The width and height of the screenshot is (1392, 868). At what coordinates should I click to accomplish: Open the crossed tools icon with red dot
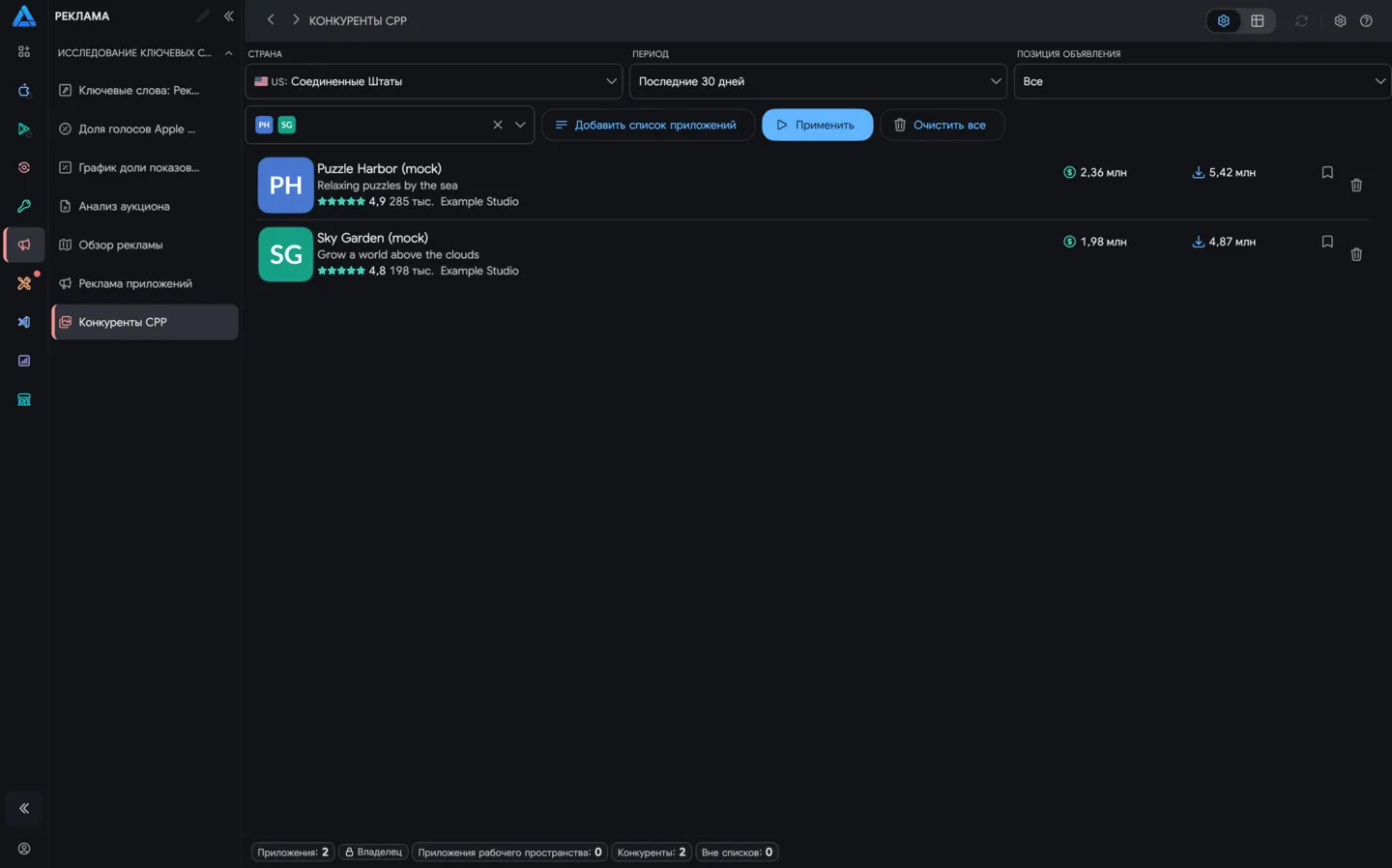coord(24,283)
